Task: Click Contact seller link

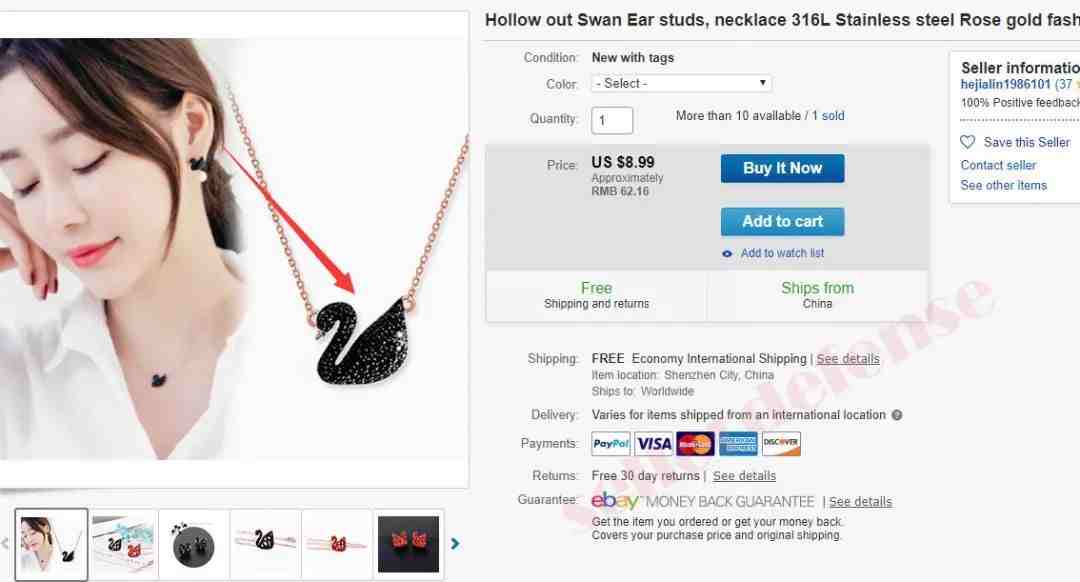Action: 998,165
